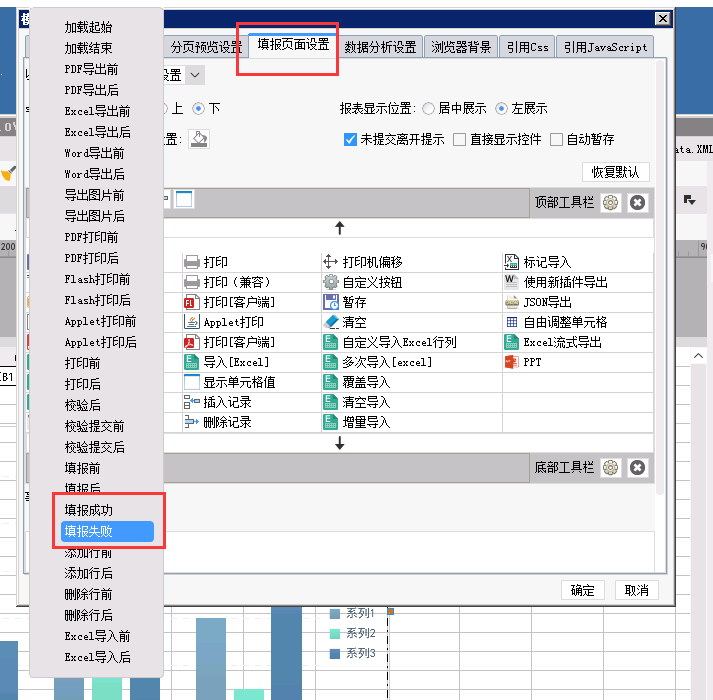The height and width of the screenshot is (700, 713).
Task: Select 使用新插件导出 Word icon
Action: (x=512, y=282)
